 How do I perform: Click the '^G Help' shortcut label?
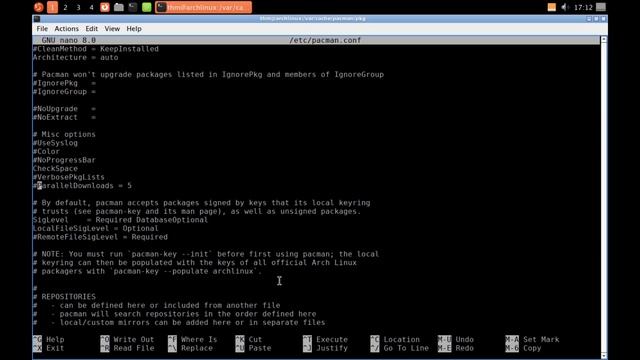coord(49,340)
